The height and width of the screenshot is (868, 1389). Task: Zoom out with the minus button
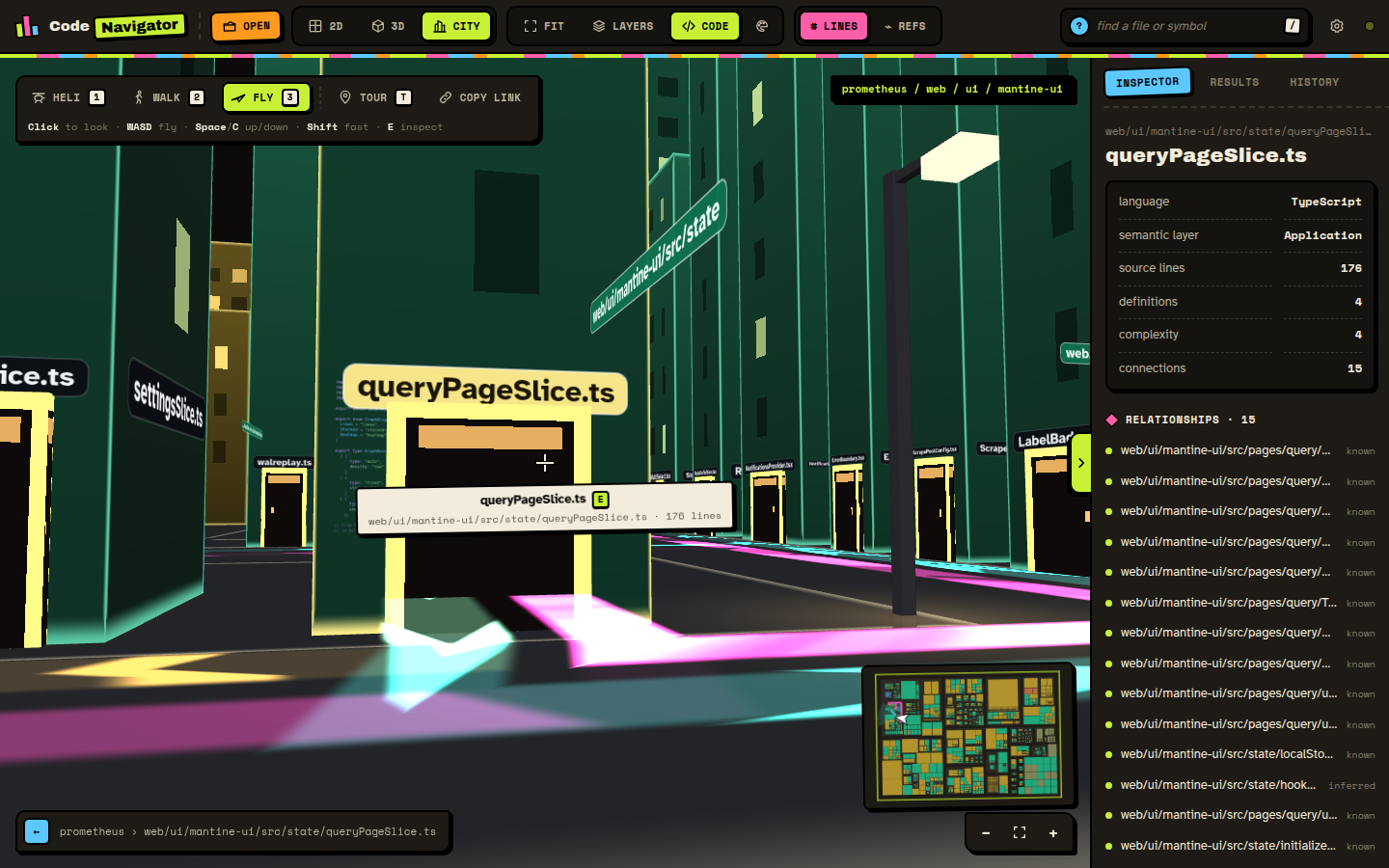[986, 833]
